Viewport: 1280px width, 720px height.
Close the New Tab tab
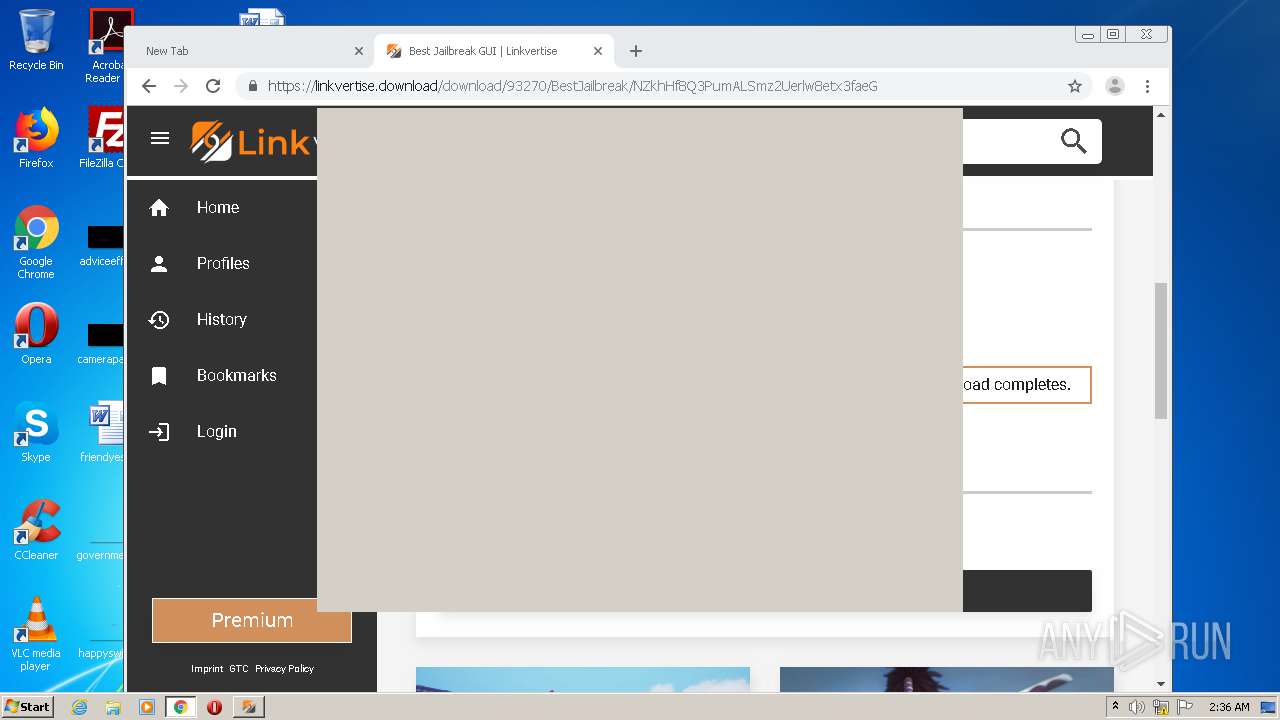pos(359,51)
